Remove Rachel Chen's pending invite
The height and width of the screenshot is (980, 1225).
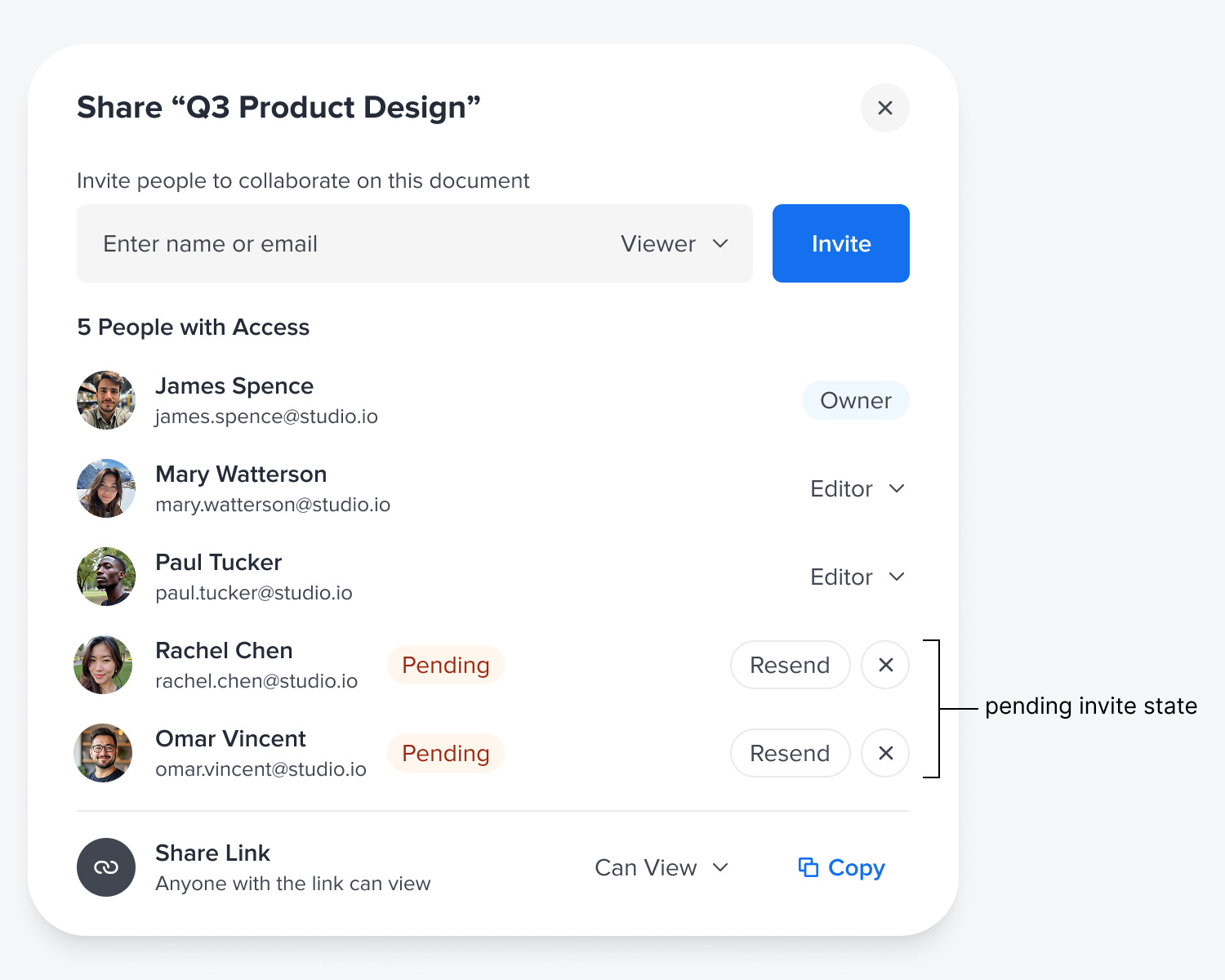coord(885,665)
